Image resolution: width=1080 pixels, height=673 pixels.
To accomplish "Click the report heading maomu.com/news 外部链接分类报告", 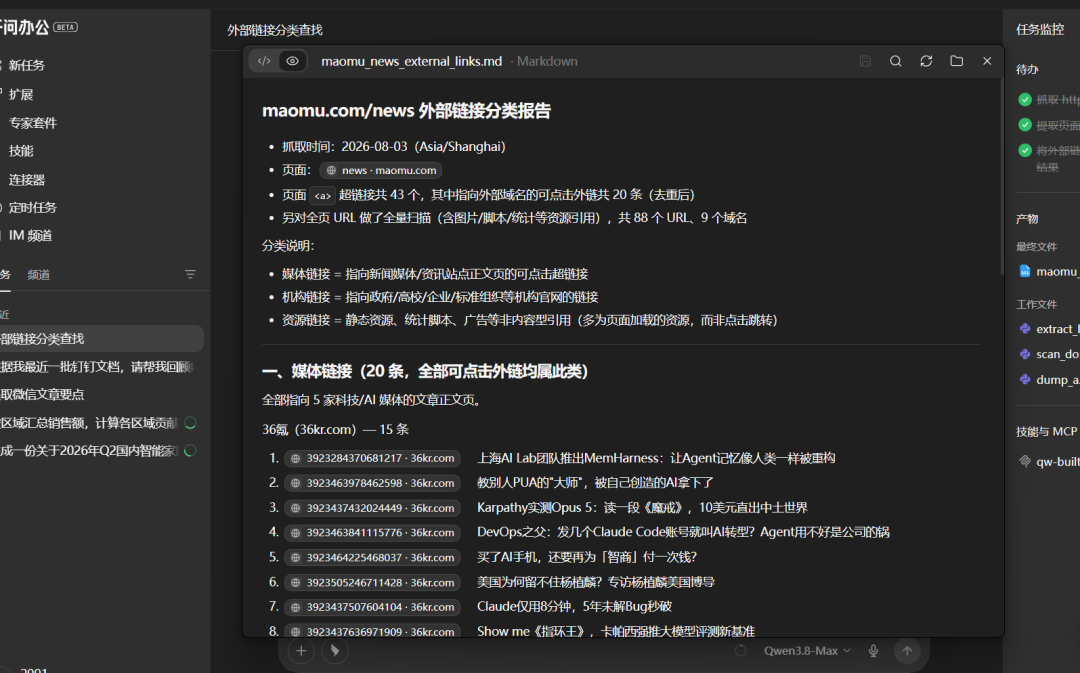I will [x=406, y=111].
